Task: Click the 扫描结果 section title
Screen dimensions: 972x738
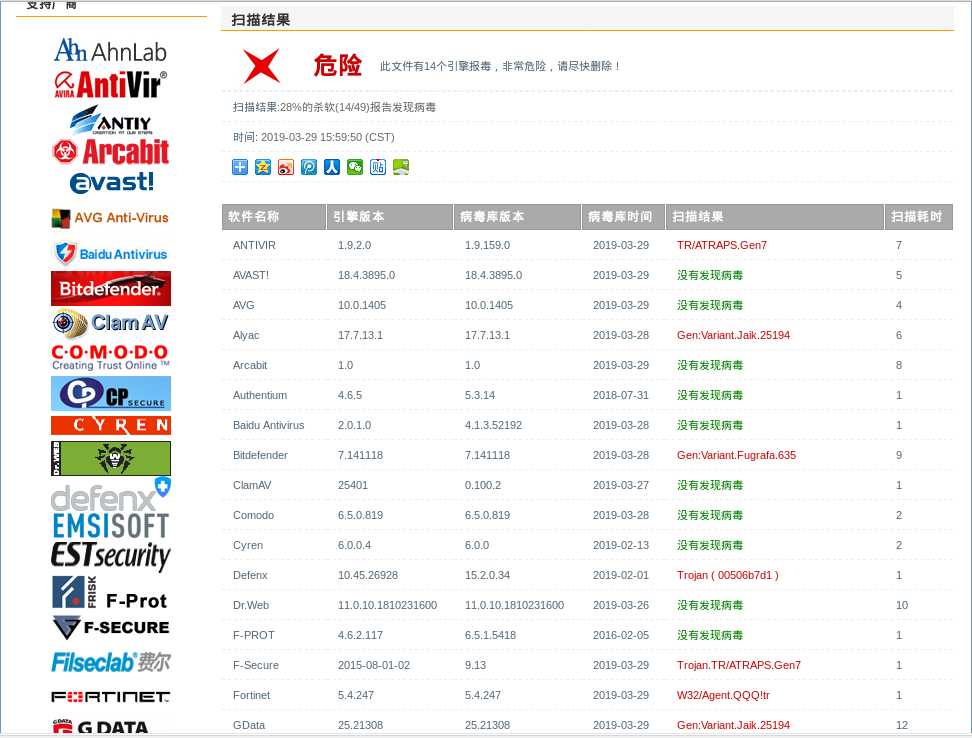Action: tap(261, 20)
